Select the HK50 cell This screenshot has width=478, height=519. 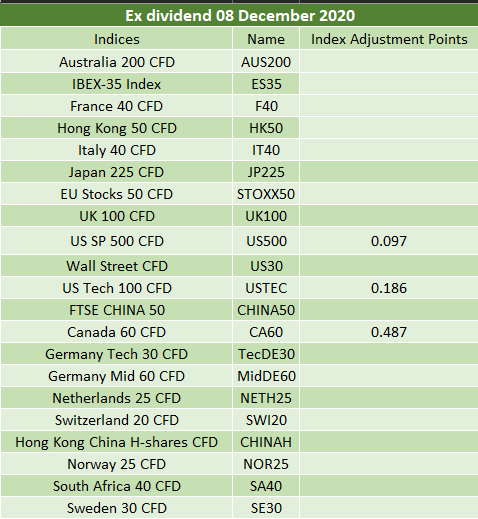(x=266, y=128)
